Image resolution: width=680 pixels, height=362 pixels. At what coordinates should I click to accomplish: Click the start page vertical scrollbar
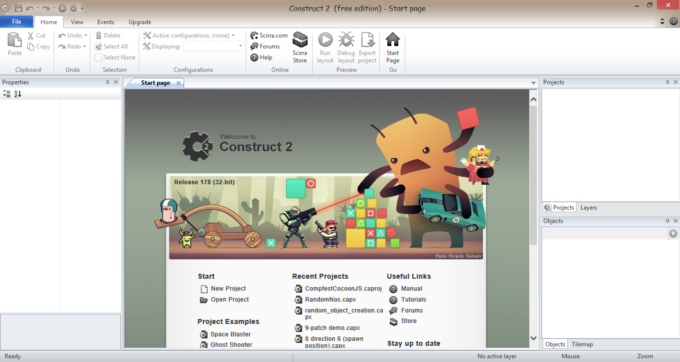click(533, 219)
